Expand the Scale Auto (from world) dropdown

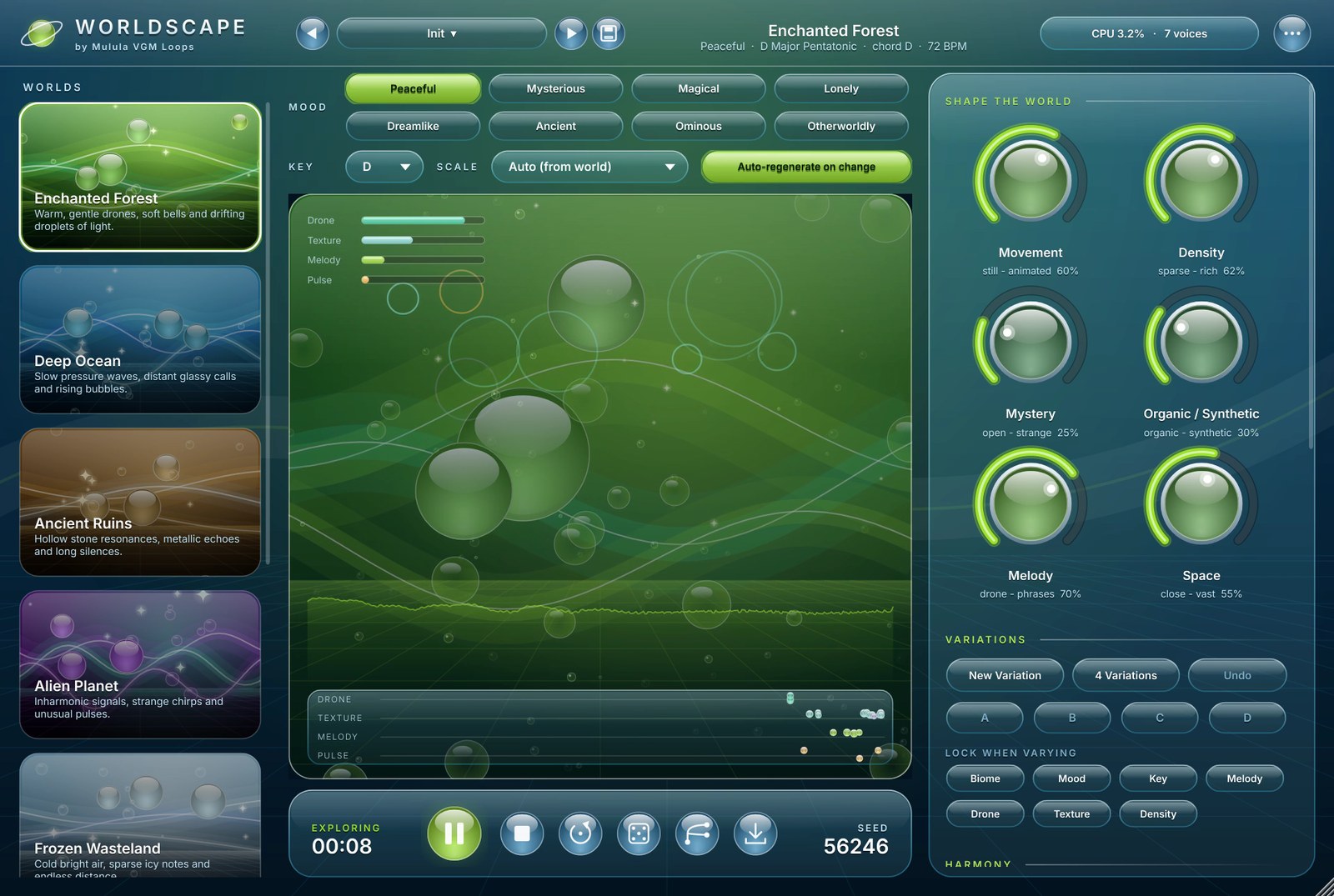pos(589,167)
